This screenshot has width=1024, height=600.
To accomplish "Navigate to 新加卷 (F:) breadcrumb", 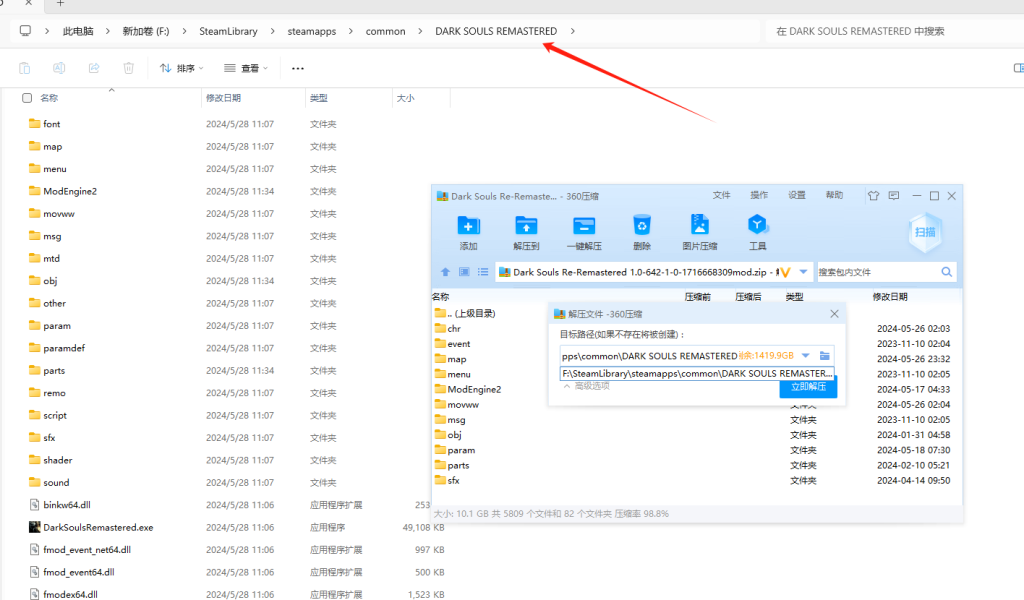I will click(146, 31).
